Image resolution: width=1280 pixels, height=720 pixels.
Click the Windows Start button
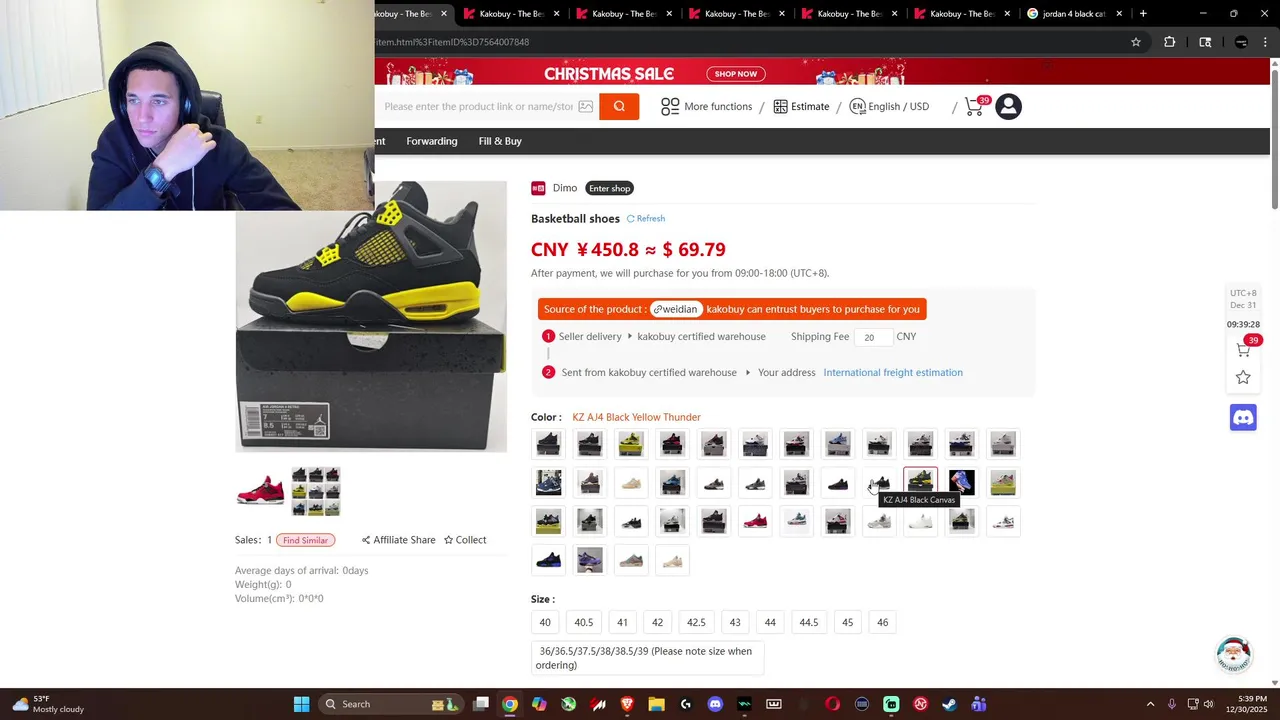tap(301, 704)
